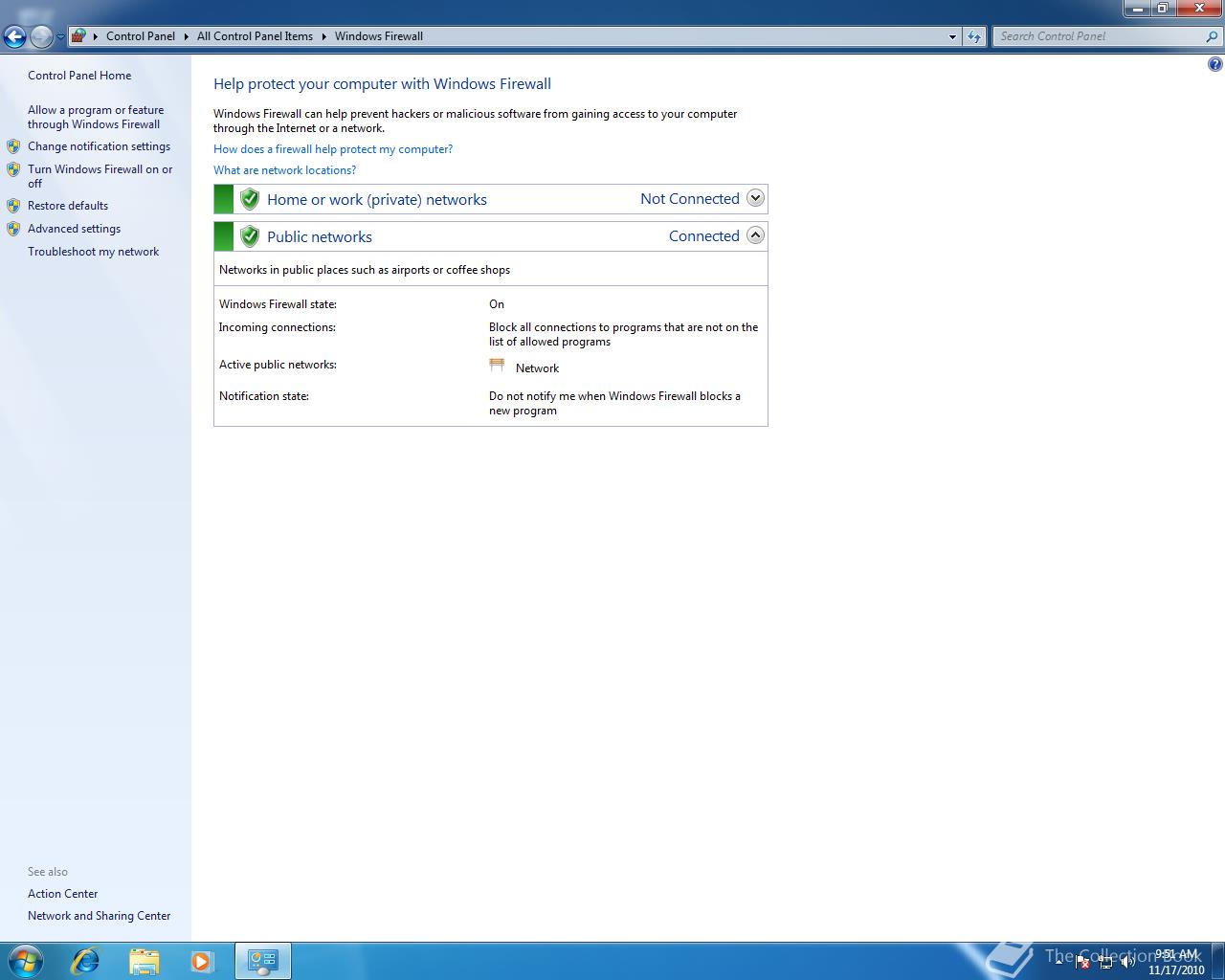Open Action Center via the flag tray icon

(x=1081, y=962)
